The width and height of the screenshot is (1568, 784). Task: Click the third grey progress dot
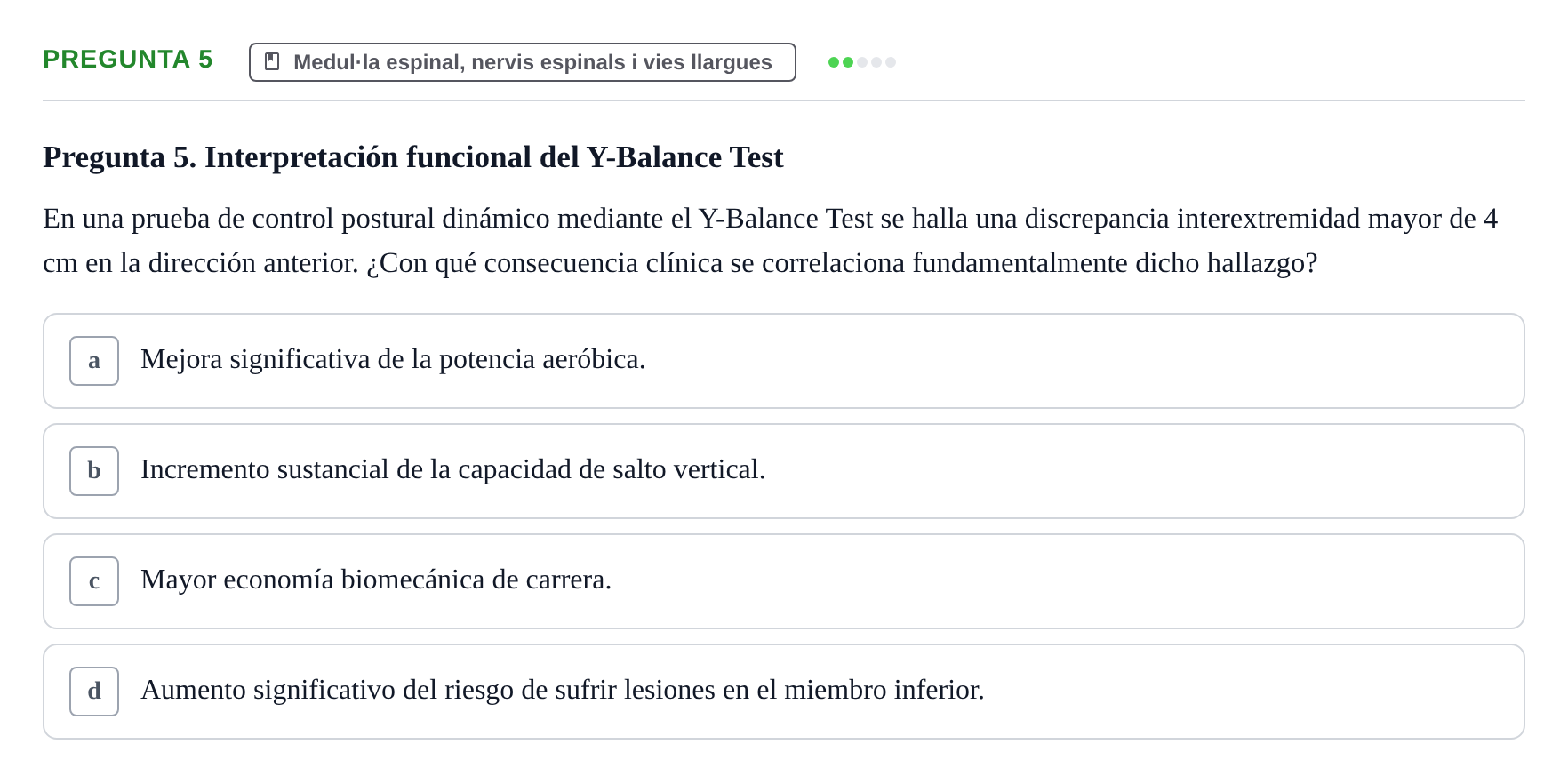(862, 62)
